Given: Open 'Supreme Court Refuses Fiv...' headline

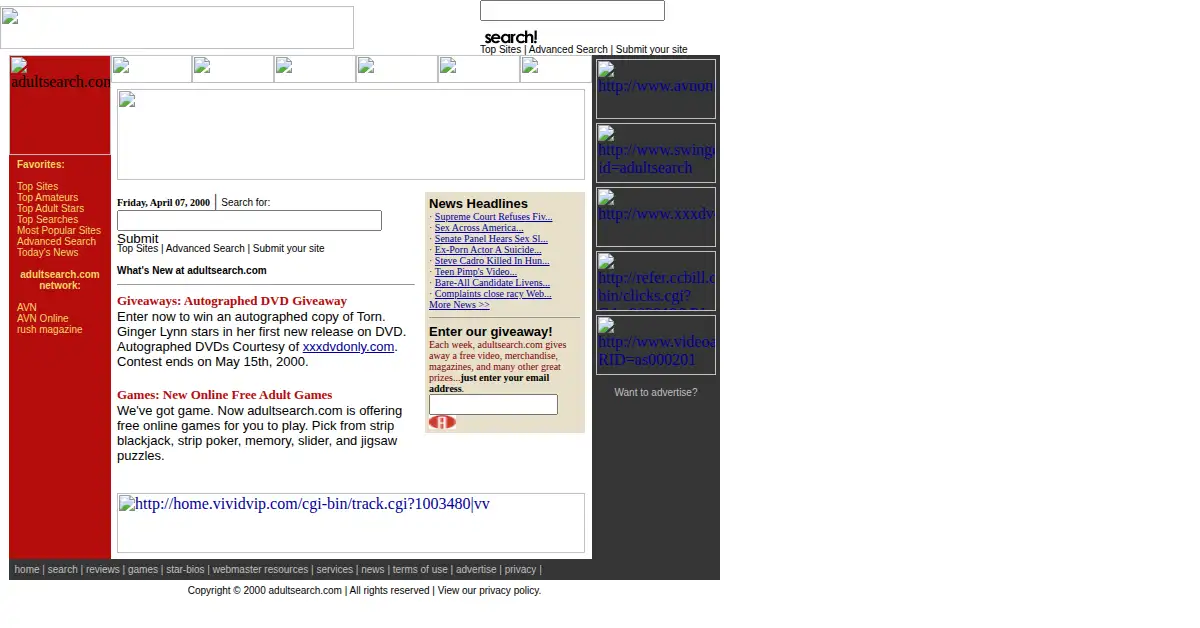Looking at the screenshot, I should [x=493, y=216].
